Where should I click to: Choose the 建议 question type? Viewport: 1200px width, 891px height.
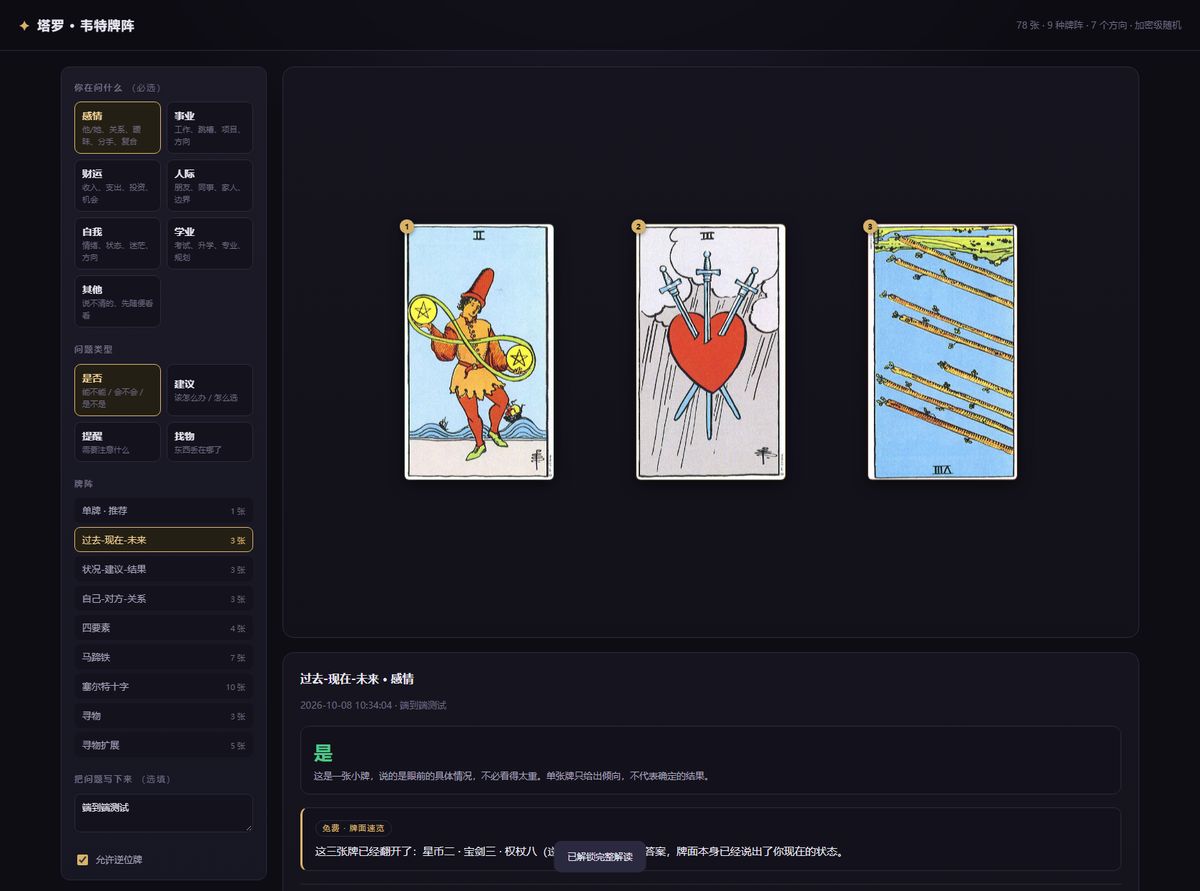[x=209, y=390]
